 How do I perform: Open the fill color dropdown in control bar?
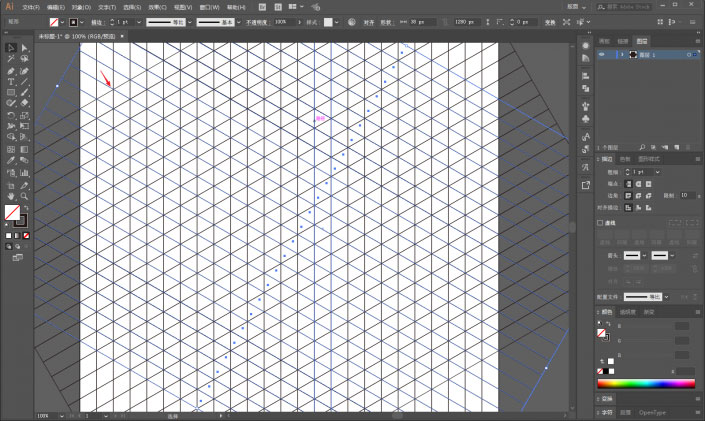(62, 22)
